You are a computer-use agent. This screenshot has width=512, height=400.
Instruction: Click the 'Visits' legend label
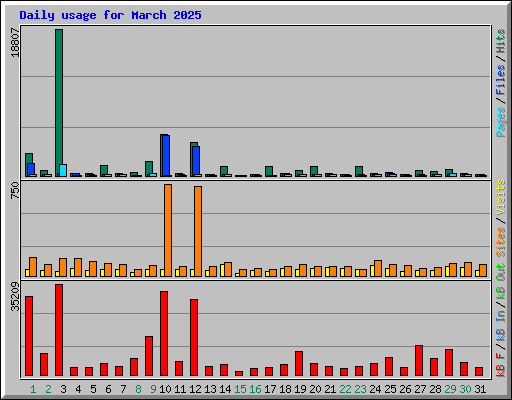coord(501,197)
